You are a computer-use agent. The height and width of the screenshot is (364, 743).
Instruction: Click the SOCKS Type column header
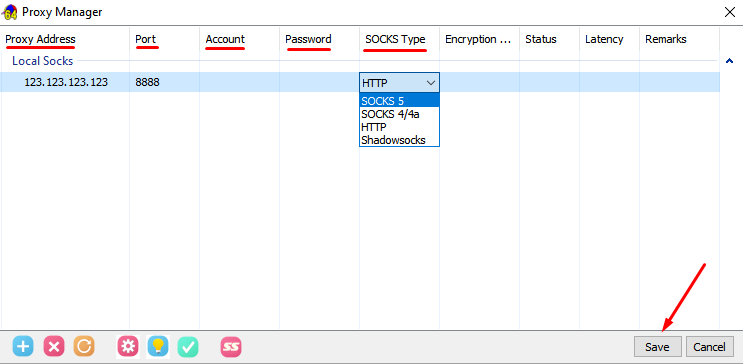click(x=399, y=39)
